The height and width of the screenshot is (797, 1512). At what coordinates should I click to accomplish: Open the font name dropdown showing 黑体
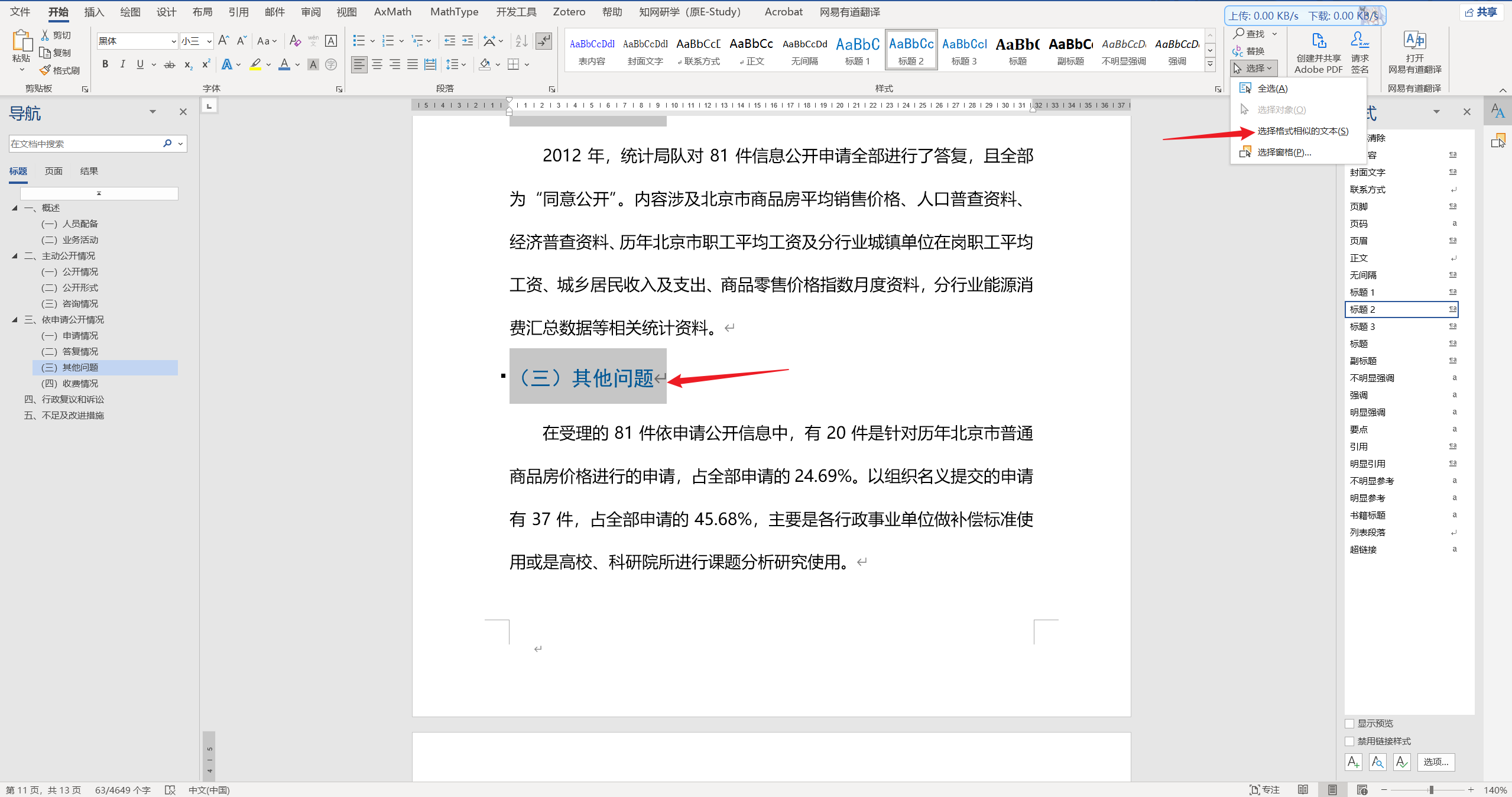tap(173, 41)
